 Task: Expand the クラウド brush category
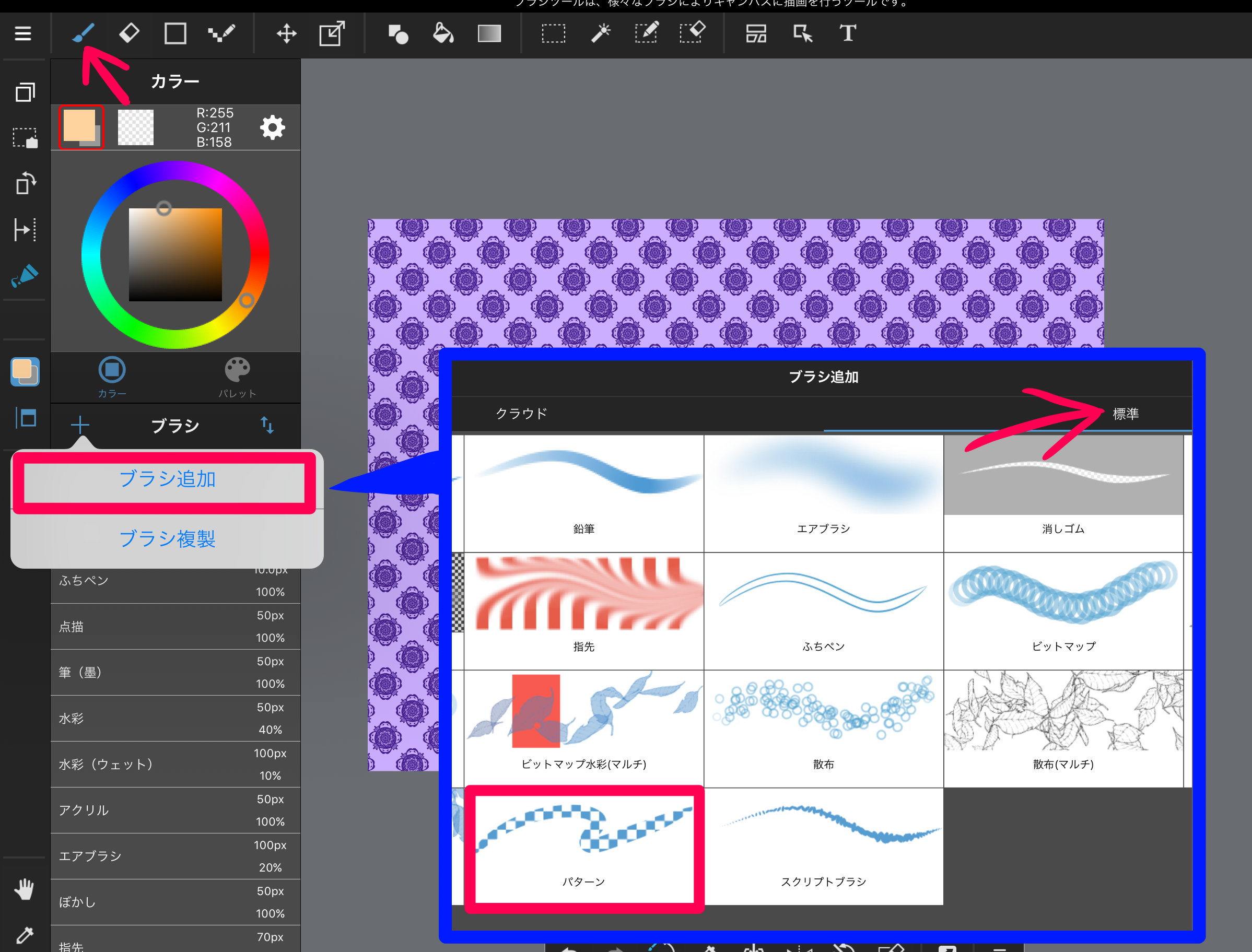tap(521, 413)
